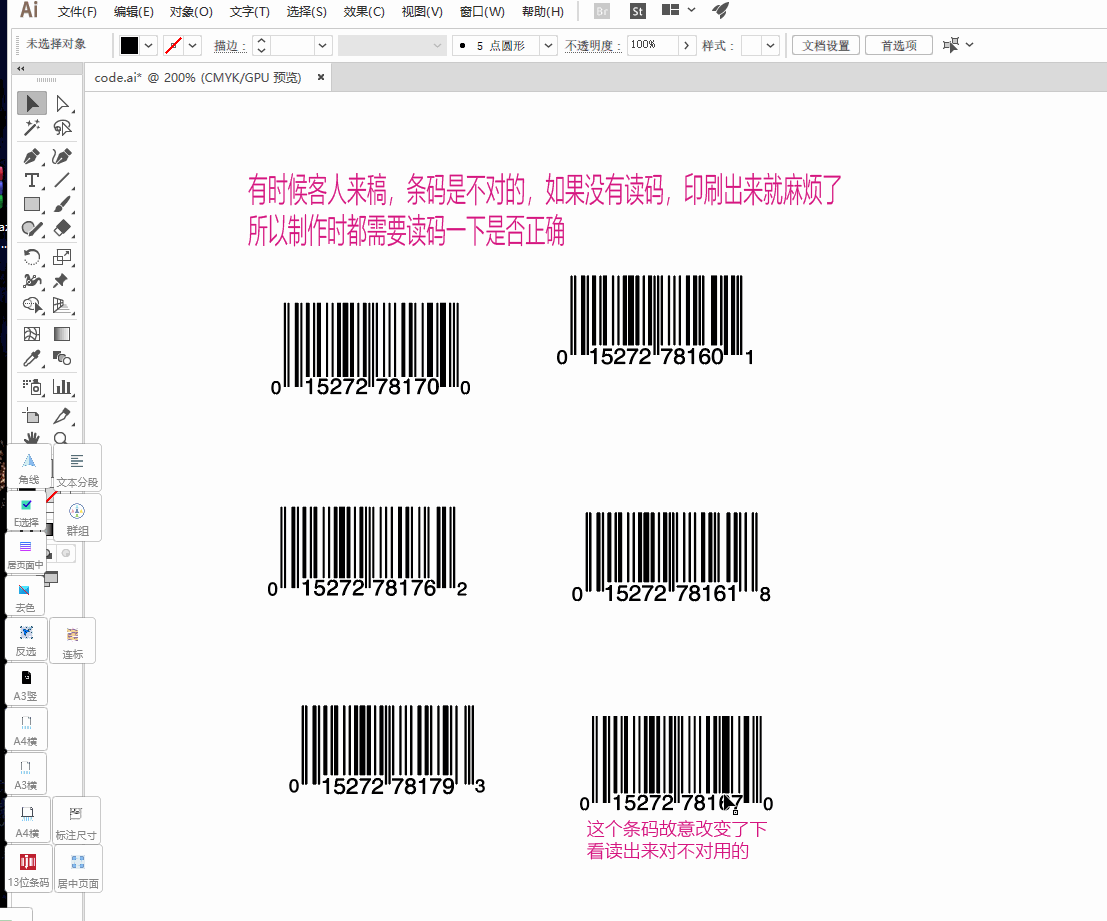Select the Line Segment tool

pos(62,181)
